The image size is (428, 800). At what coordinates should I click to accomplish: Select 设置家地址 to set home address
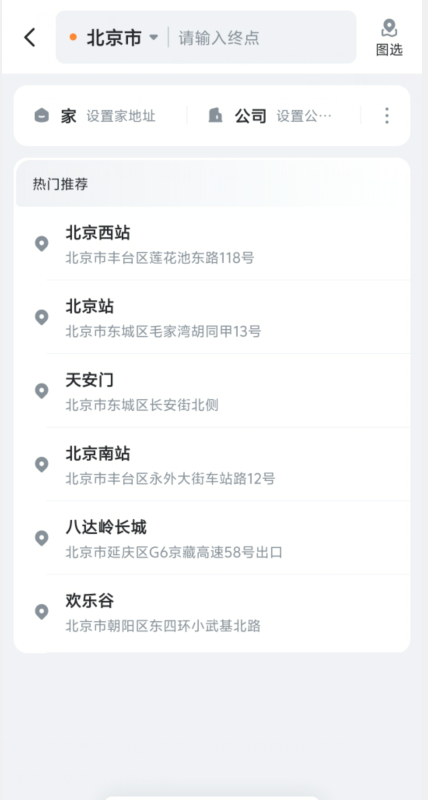click(x=121, y=116)
